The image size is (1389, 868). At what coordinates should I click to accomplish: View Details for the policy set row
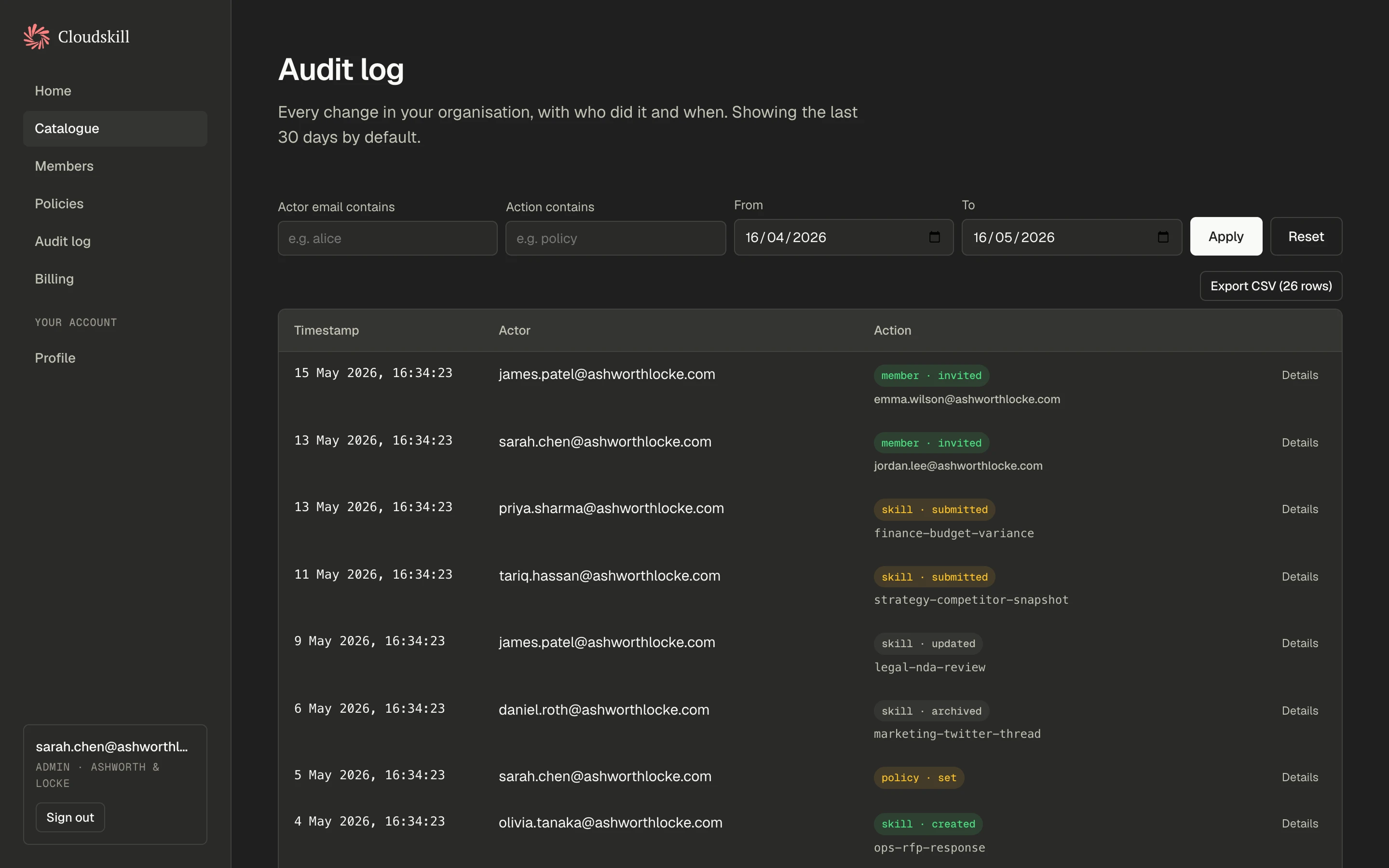1300,777
